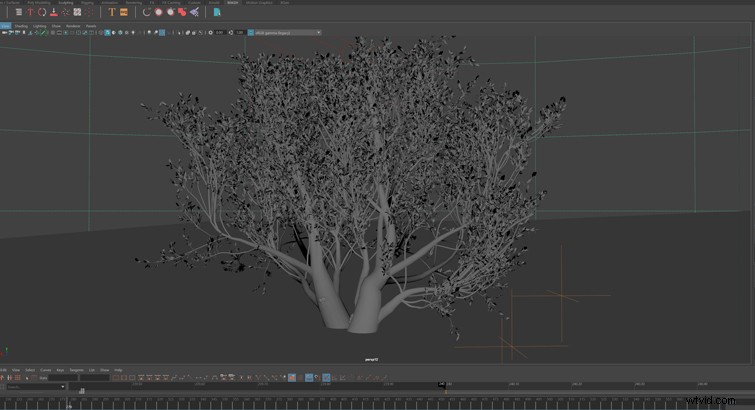Click the red circular-arrows shelf icon
Screen dimensions: 755x410
(x=42, y=12)
